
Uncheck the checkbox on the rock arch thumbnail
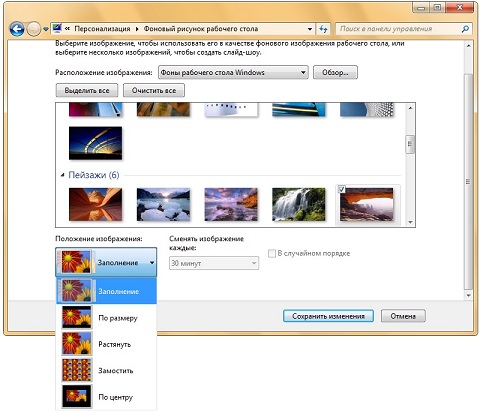click(x=341, y=189)
